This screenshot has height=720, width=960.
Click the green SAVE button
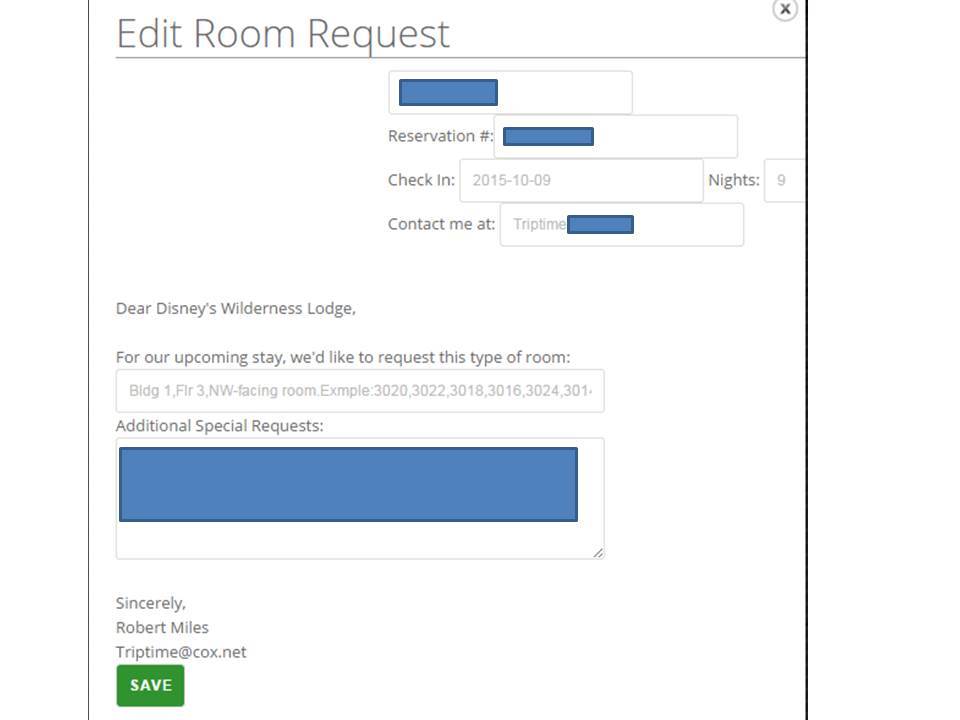(x=150, y=685)
